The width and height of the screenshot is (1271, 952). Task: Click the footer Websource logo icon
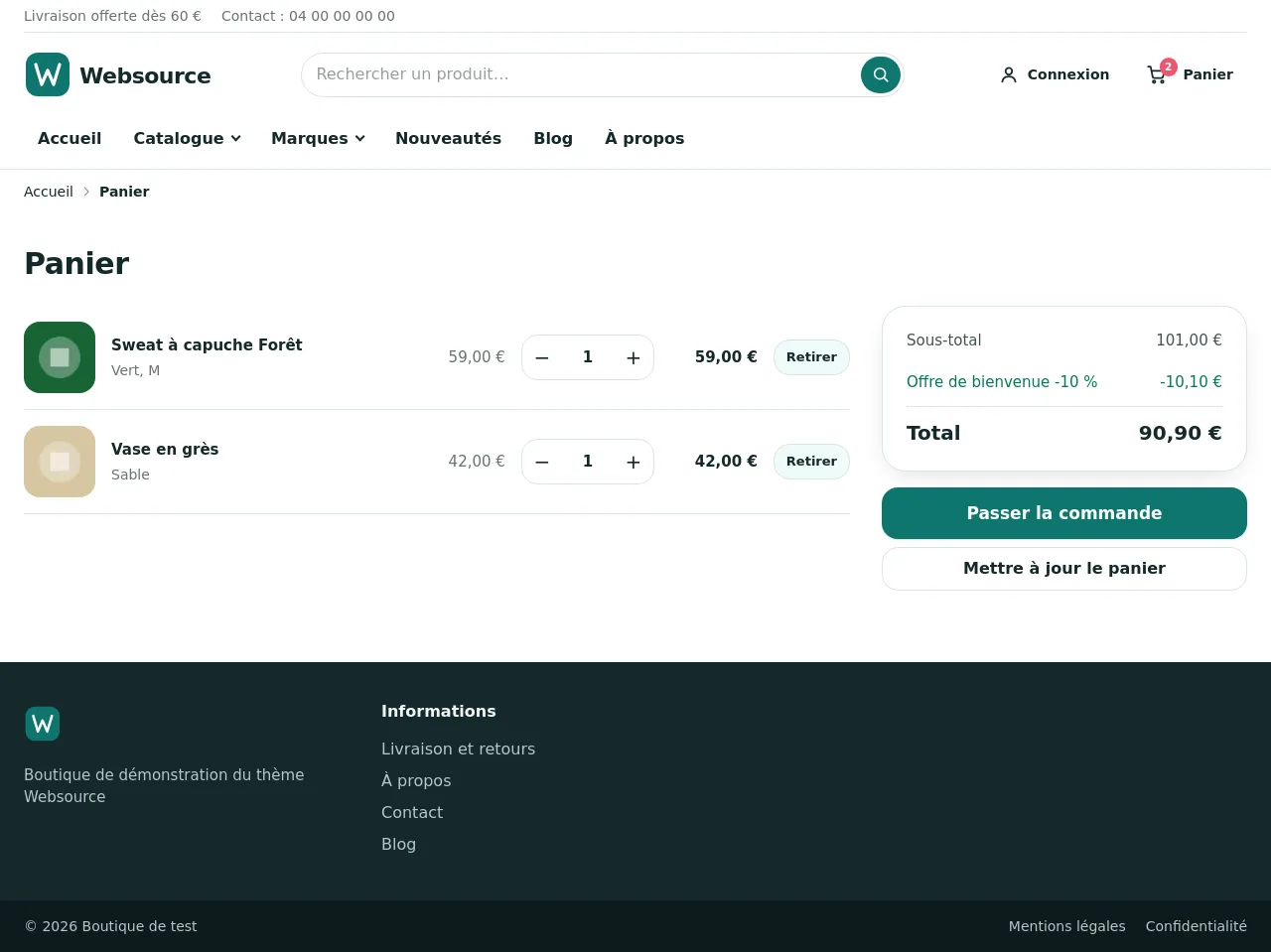coord(43,724)
